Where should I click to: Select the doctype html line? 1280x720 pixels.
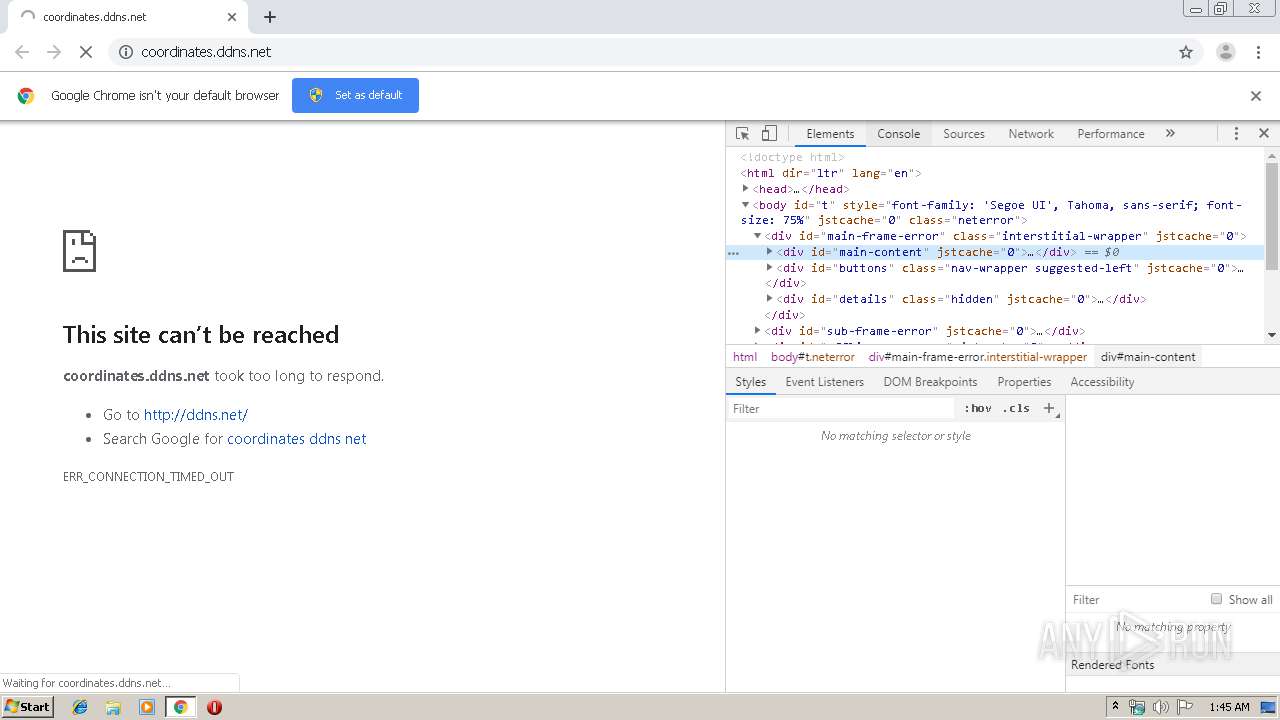[793, 157]
